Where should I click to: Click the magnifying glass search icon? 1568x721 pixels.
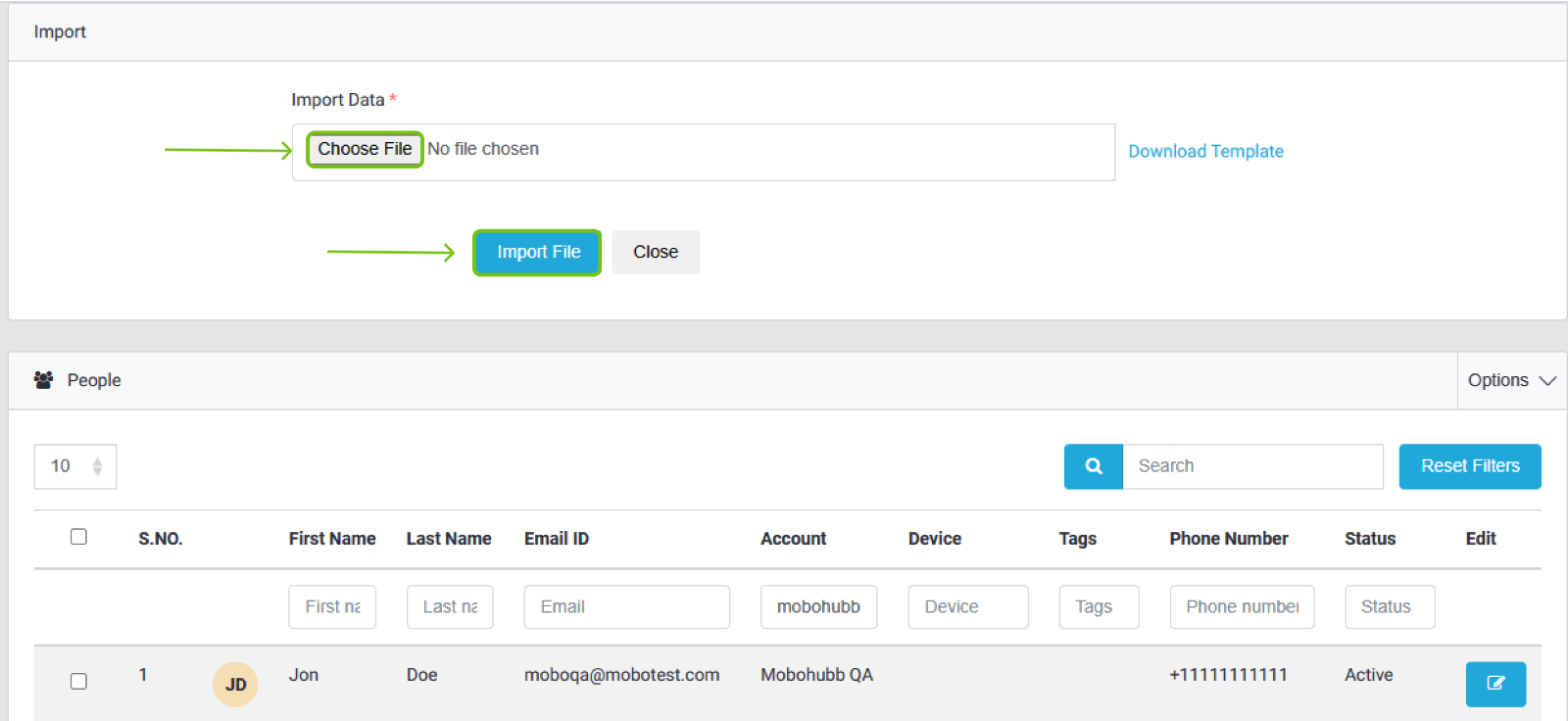click(x=1093, y=466)
